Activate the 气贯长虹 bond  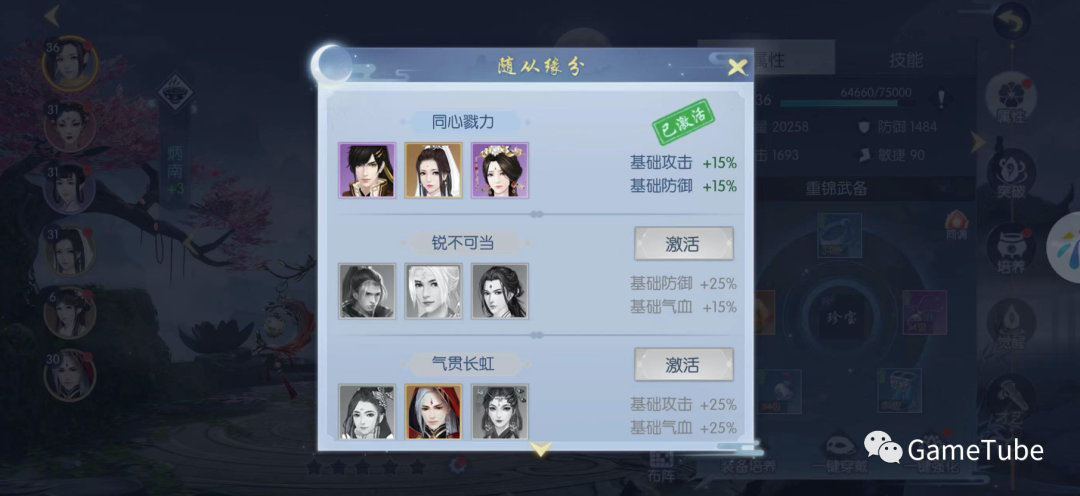pyautogui.click(x=683, y=364)
